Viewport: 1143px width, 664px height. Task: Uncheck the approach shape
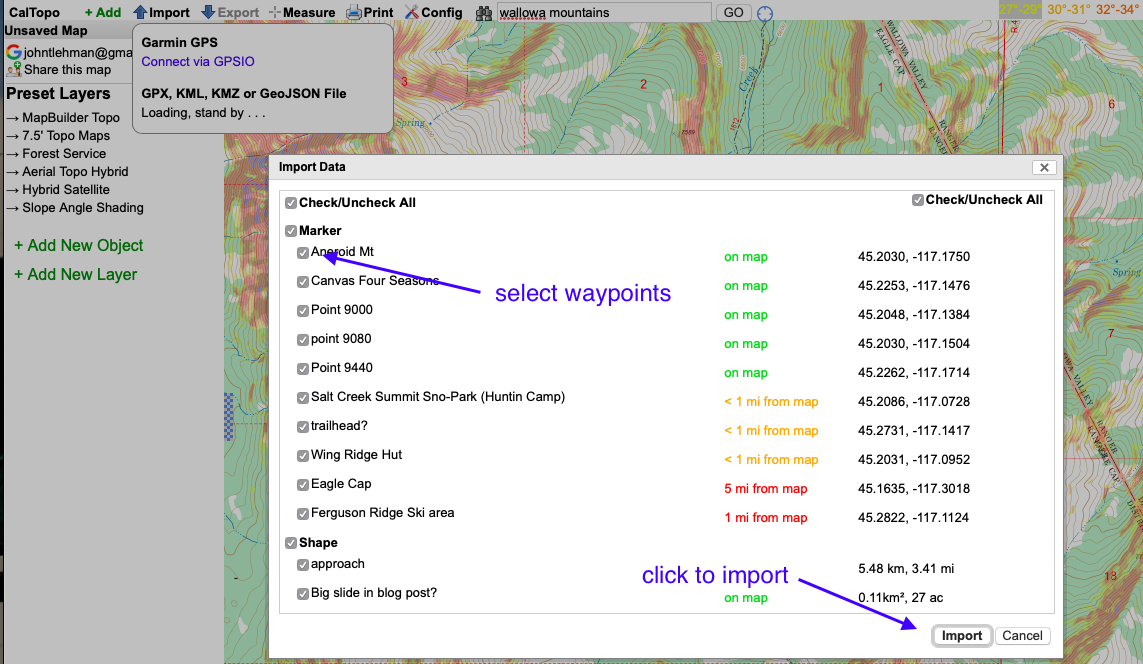click(x=303, y=565)
